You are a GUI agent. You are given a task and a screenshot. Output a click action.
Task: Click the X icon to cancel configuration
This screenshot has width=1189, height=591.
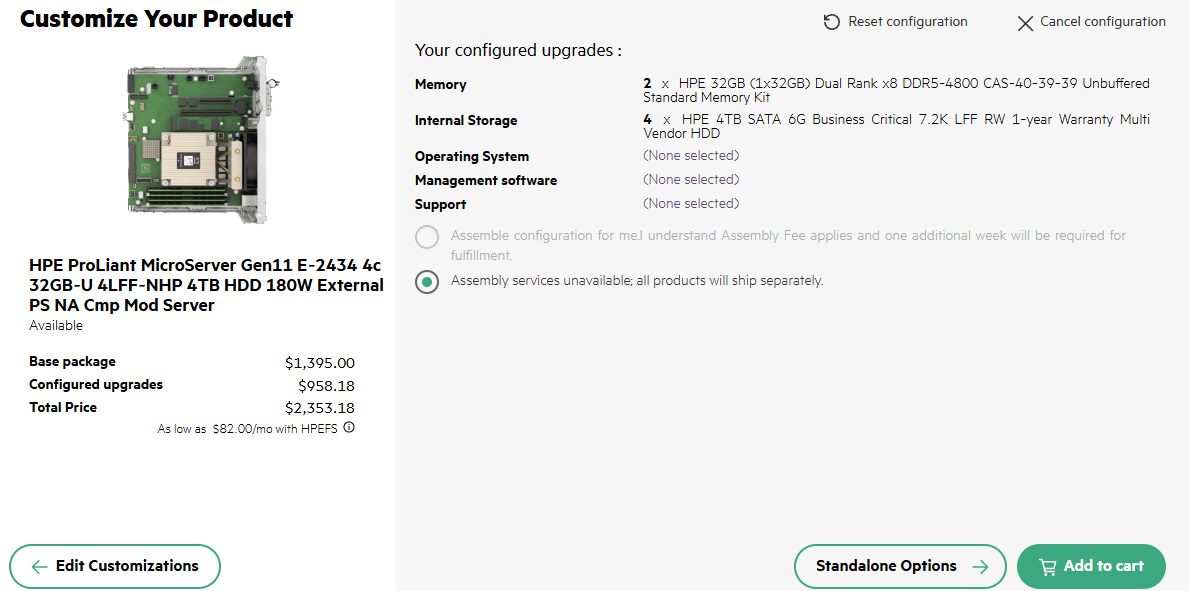tap(1024, 23)
